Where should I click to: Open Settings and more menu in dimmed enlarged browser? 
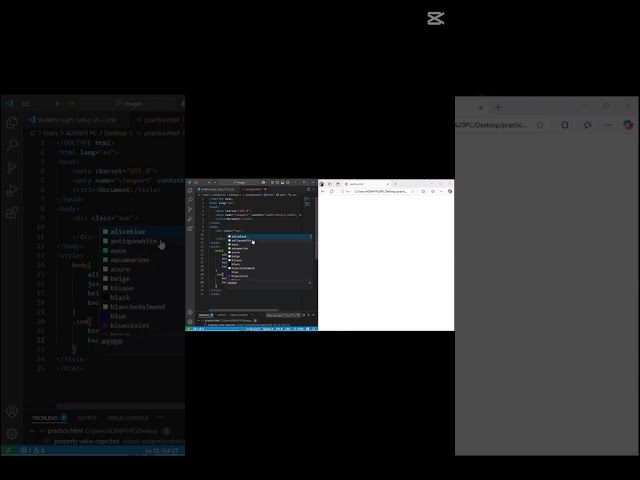coord(608,125)
